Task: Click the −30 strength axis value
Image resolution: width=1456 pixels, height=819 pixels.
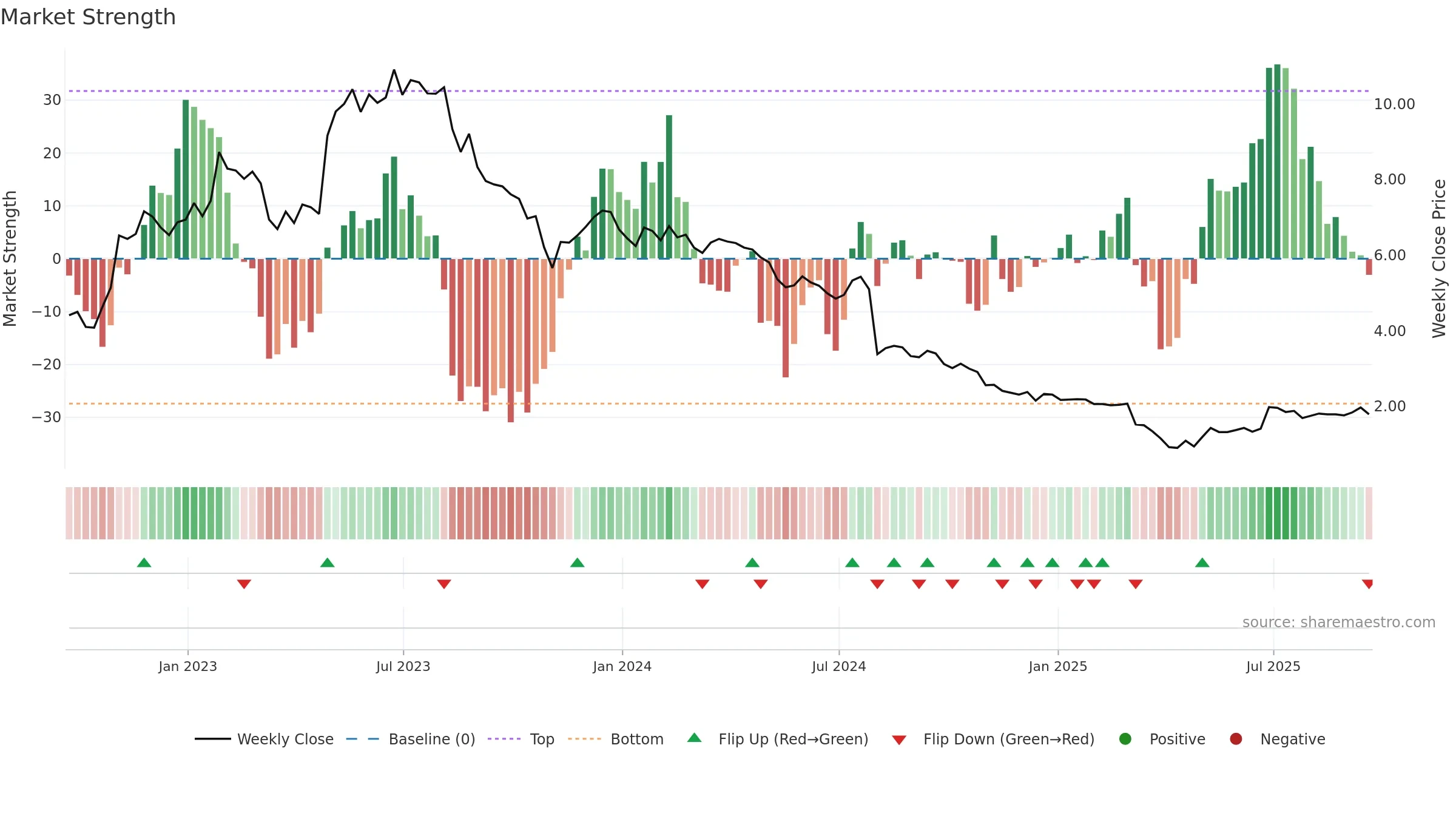Action: click(x=47, y=417)
